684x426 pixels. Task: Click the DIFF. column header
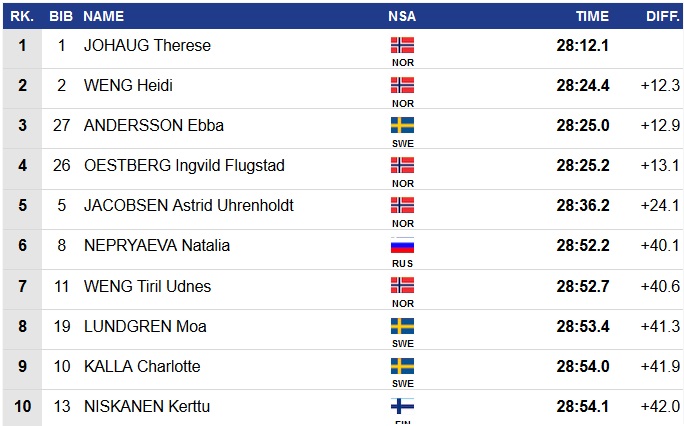coord(663,16)
